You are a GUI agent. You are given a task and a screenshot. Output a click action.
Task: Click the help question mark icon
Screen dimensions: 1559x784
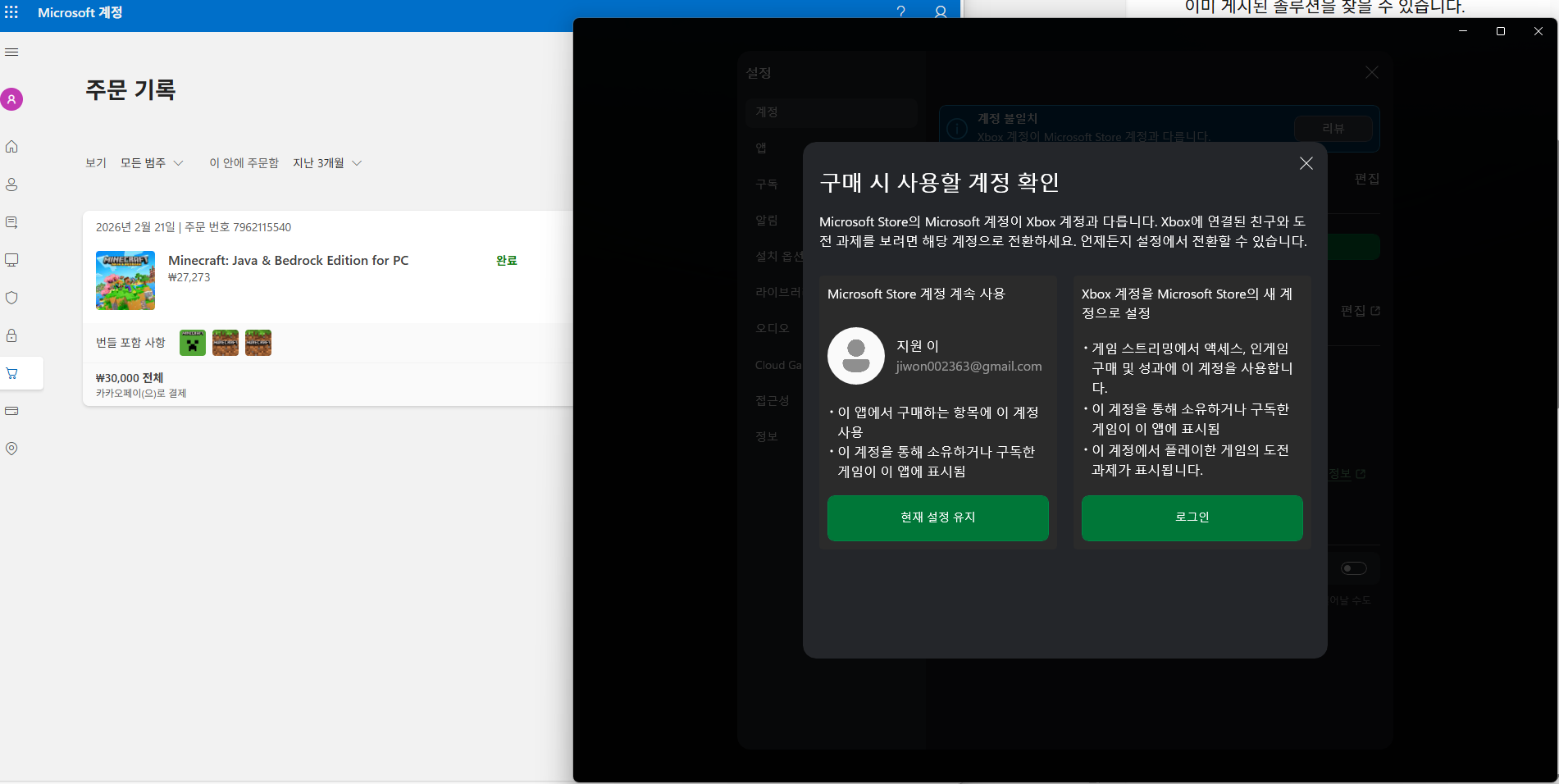pos(900,12)
